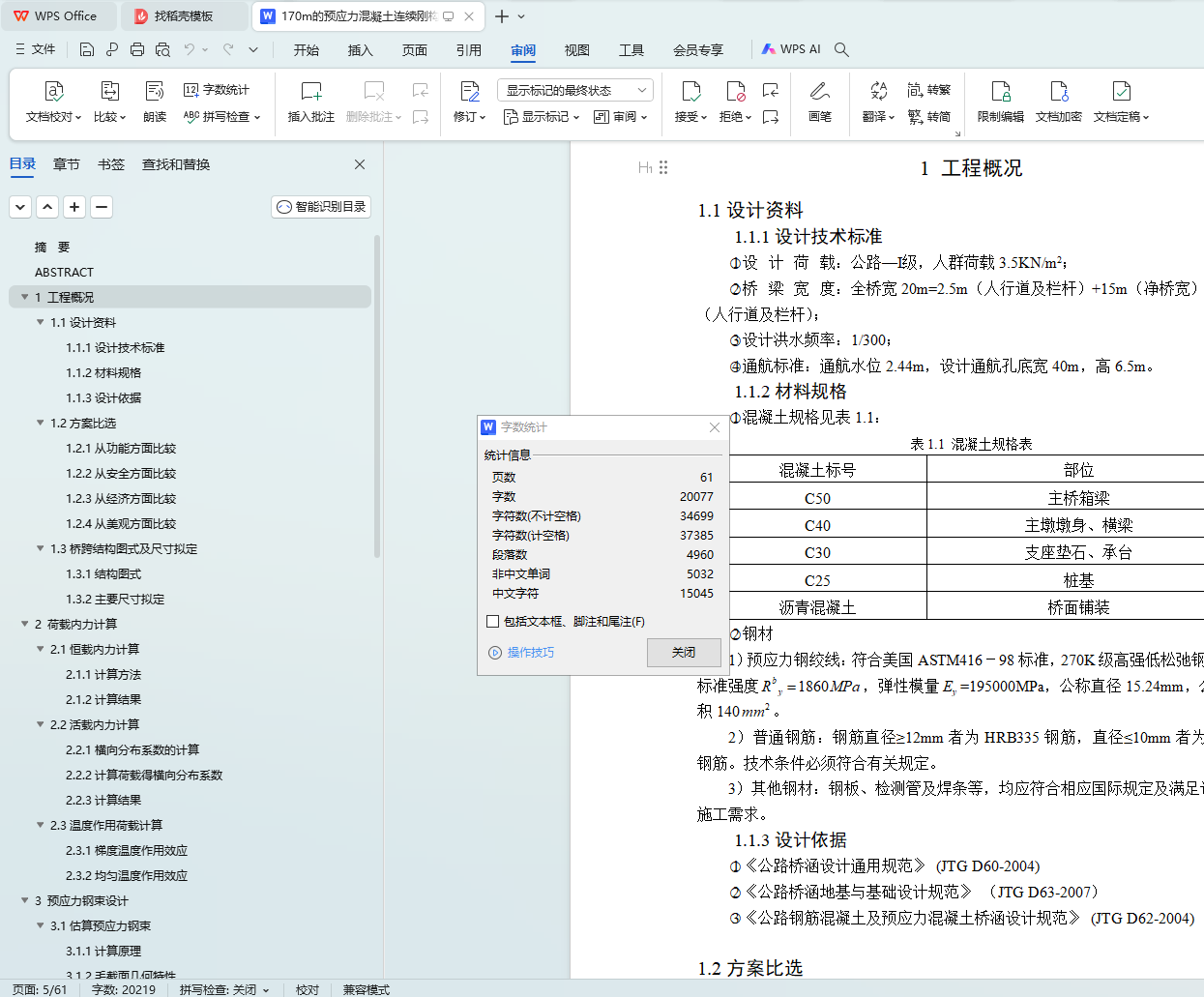
Task: Click 关闭 button in word count dialog
Action: pos(684,653)
